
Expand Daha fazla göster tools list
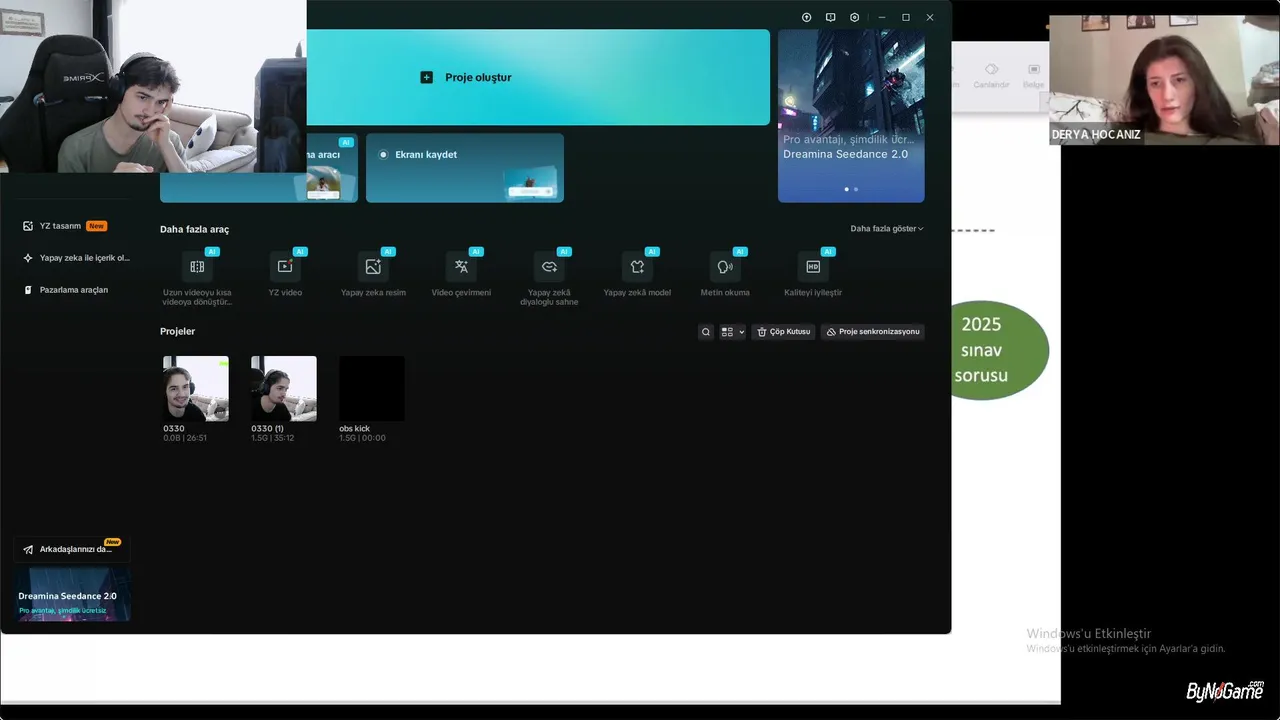click(x=887, y=229)
